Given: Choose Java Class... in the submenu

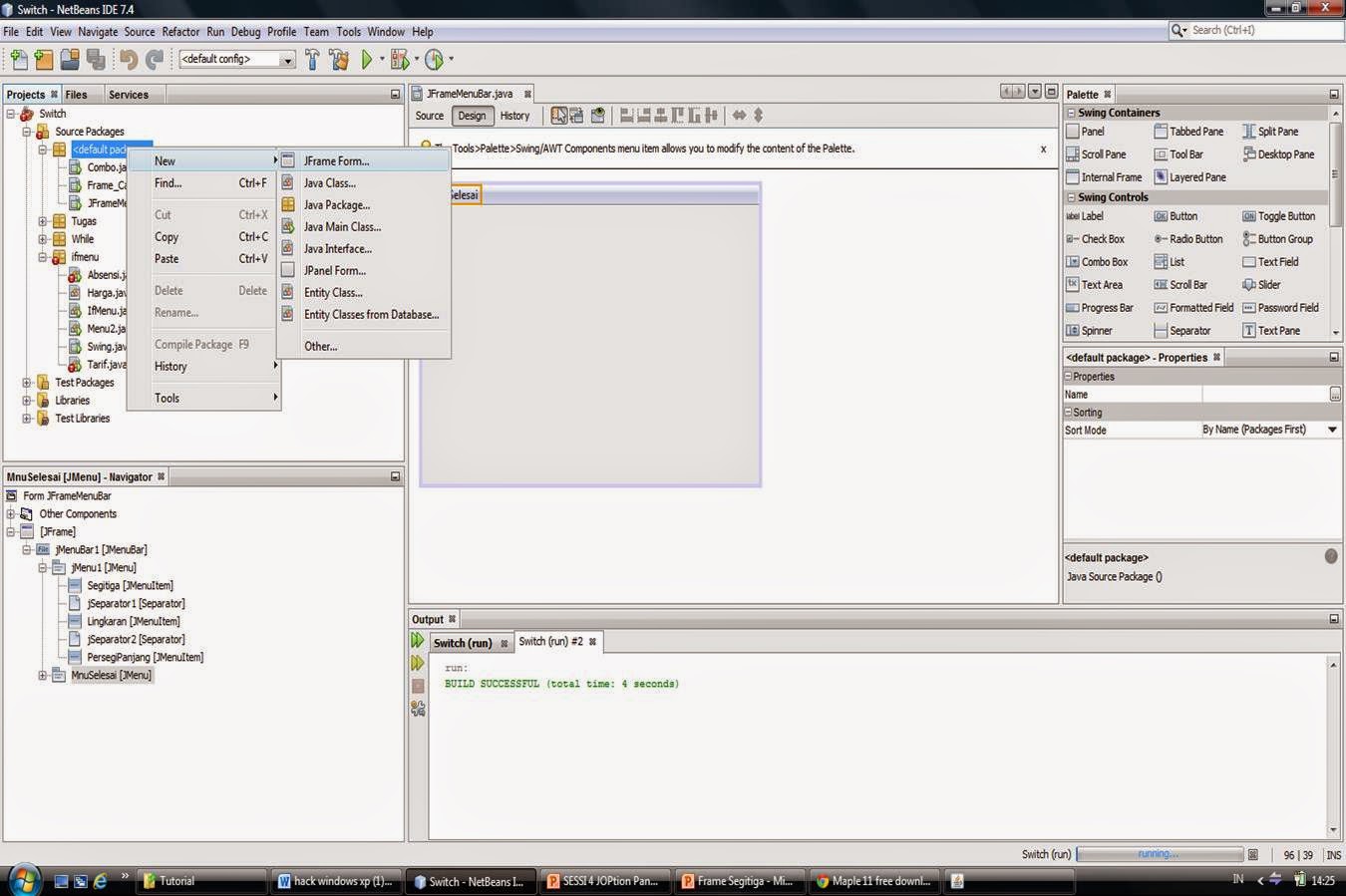Looking at the screenshot, I should tap(364, 182).
